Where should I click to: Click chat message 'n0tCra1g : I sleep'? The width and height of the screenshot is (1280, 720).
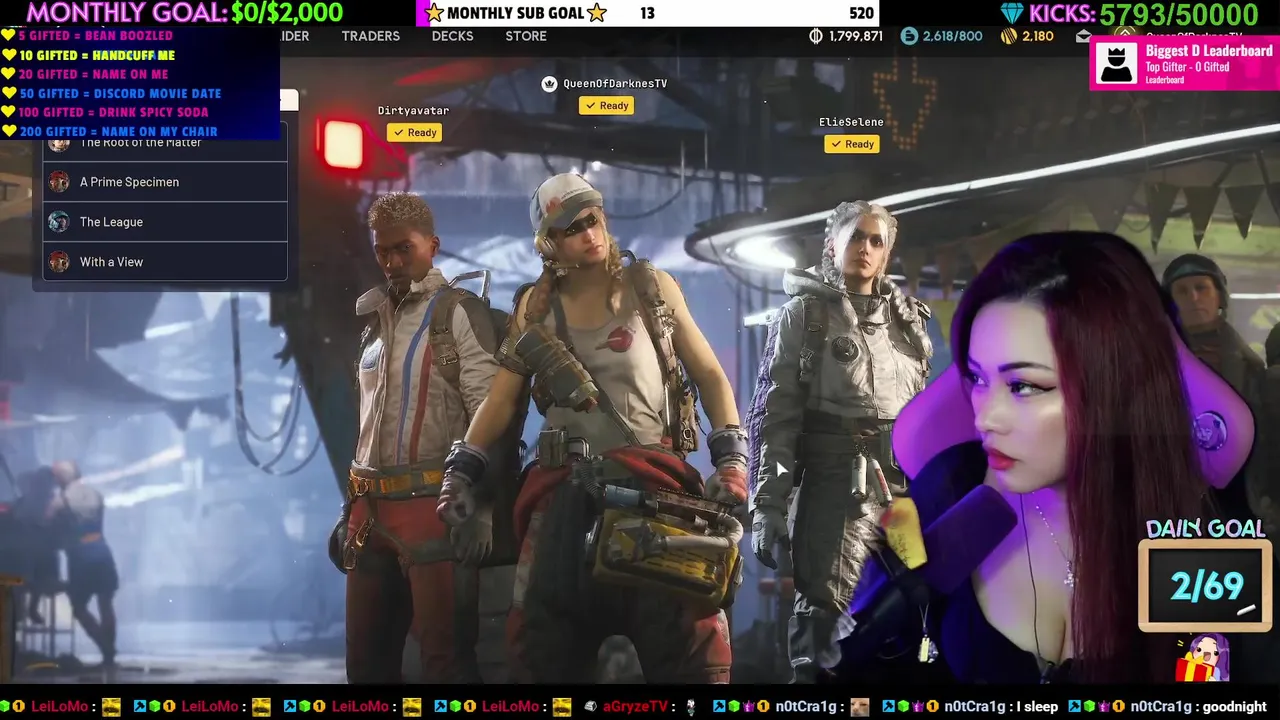click(x=1001, y=706)
